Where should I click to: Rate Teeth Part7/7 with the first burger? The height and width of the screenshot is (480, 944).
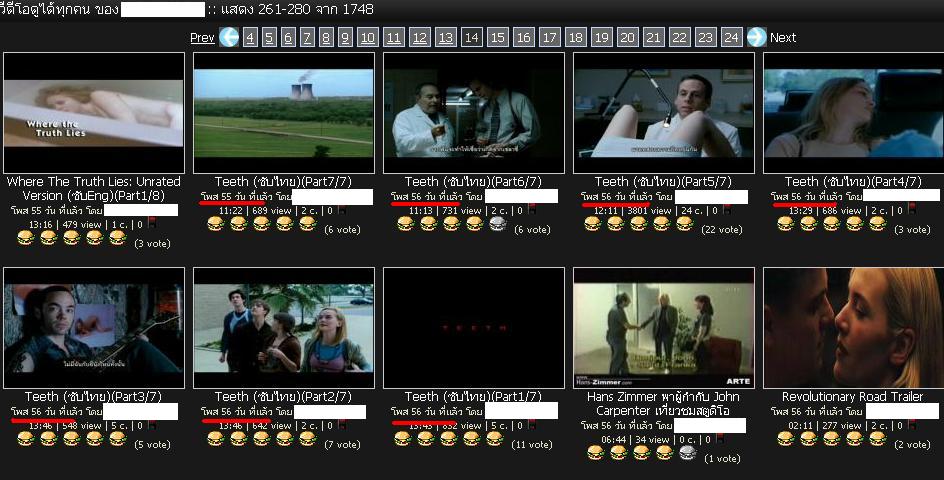pyautogui.click(x=216, y=224)
